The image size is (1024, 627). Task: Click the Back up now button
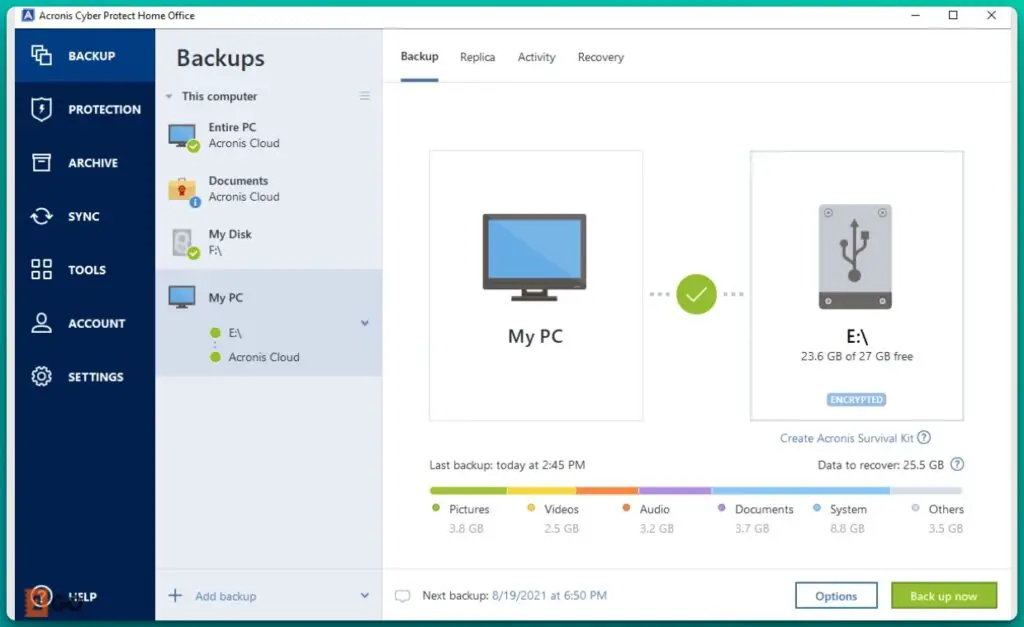click(943, 596)
